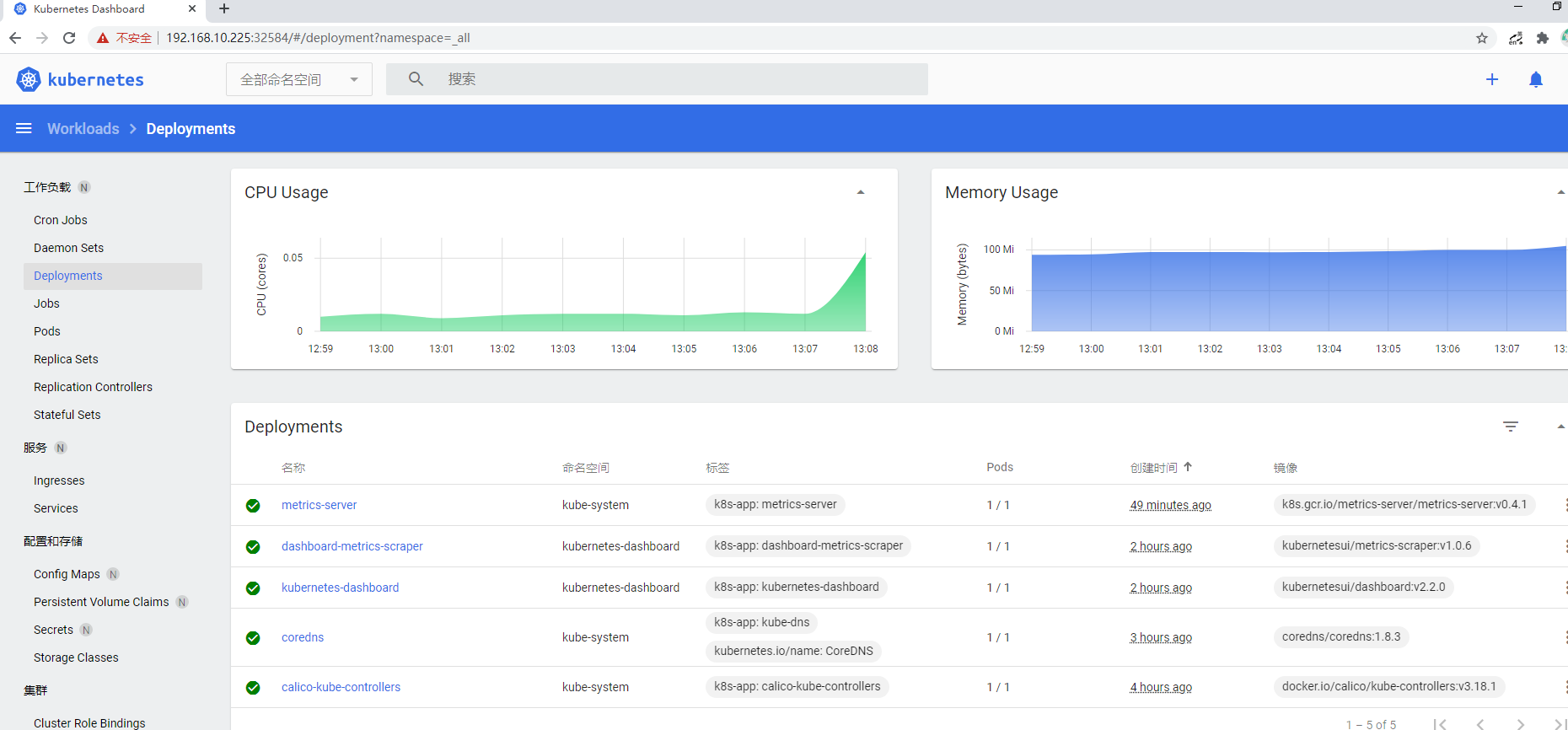Go back in browser history

pos(15,38)
